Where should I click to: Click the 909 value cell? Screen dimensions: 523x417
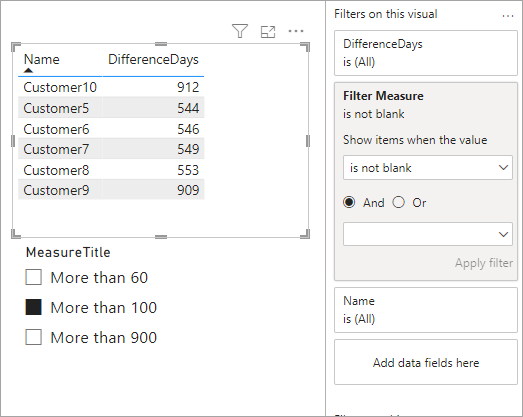click(188, 190)
